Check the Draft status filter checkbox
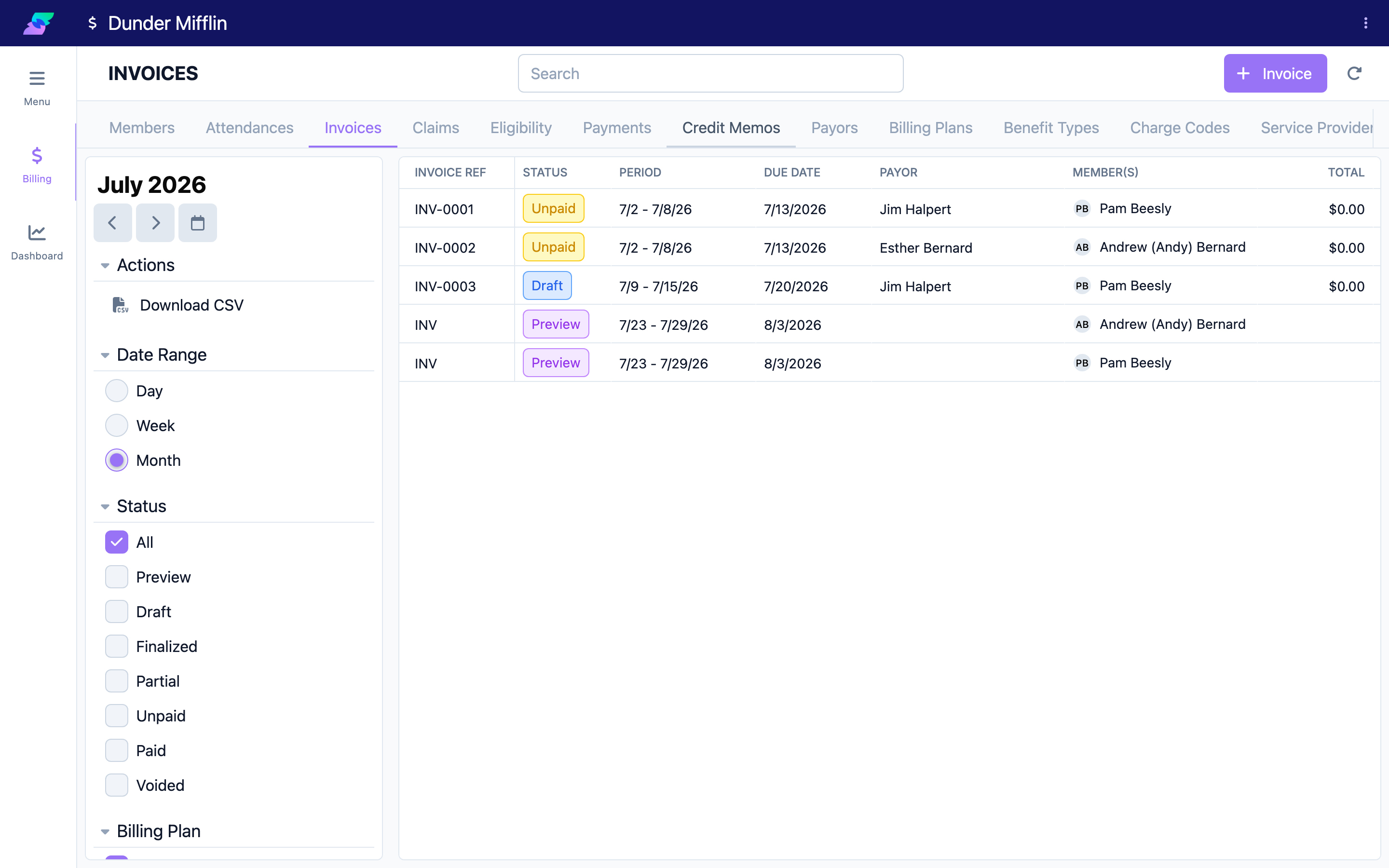The width and height of the screenshot is (1389, 868). click(x=117, y=611)
